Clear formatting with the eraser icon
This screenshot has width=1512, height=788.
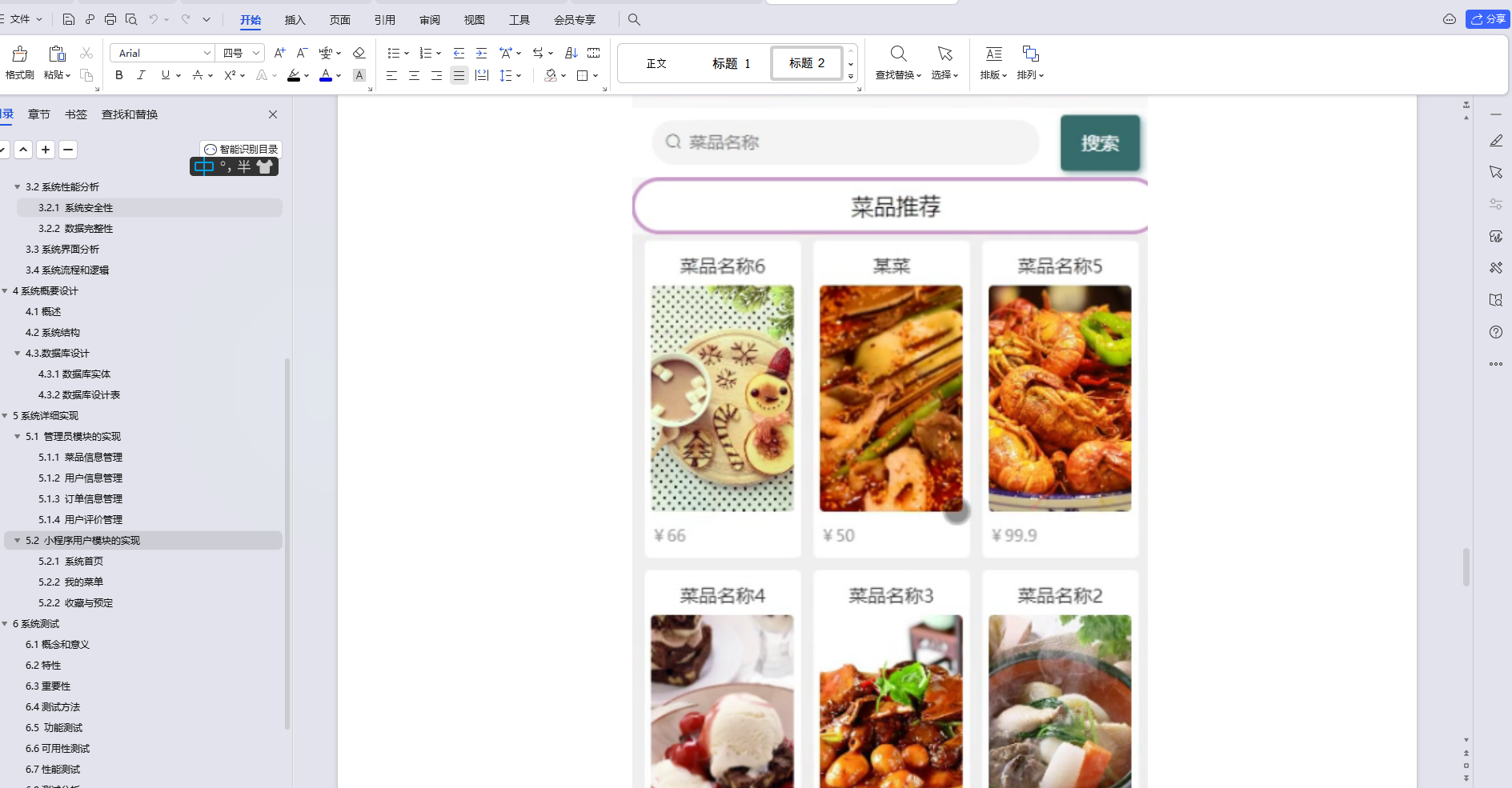click(359, 53)
